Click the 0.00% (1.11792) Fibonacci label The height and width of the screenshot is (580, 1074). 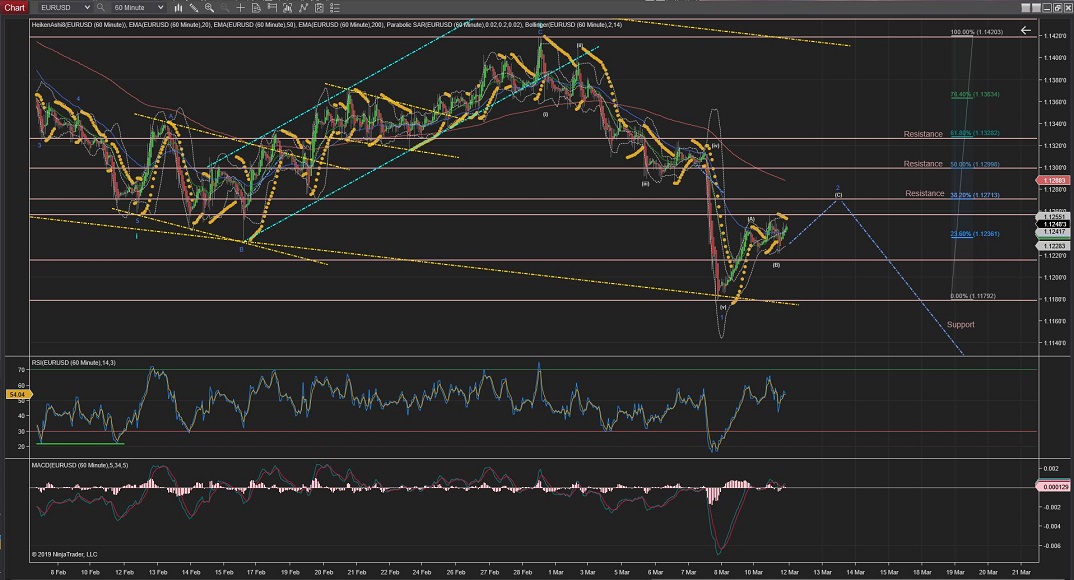tap(973, 297)
